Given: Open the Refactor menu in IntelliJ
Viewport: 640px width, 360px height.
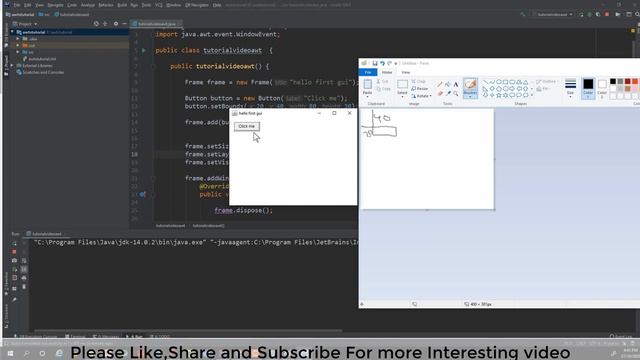Looking at the screenshot, I should click(106, 5).
